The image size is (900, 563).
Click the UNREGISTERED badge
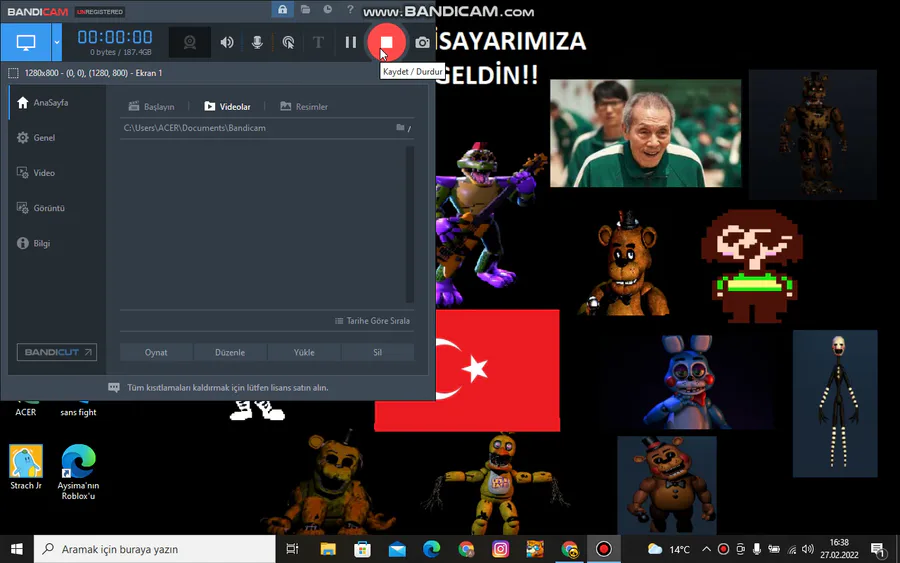tap(100, 11)
